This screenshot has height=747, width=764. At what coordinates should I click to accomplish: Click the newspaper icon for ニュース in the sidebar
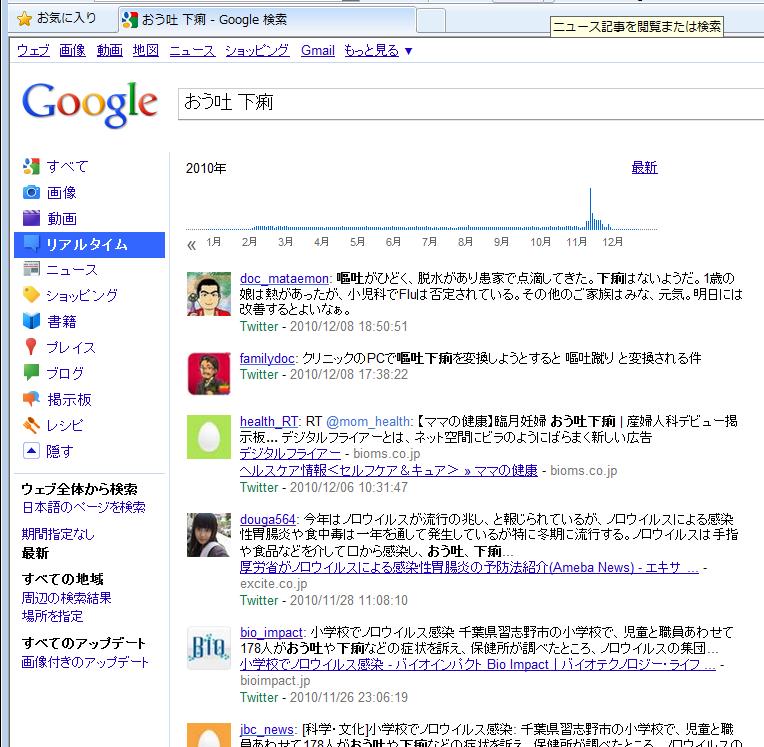(31, 269)
